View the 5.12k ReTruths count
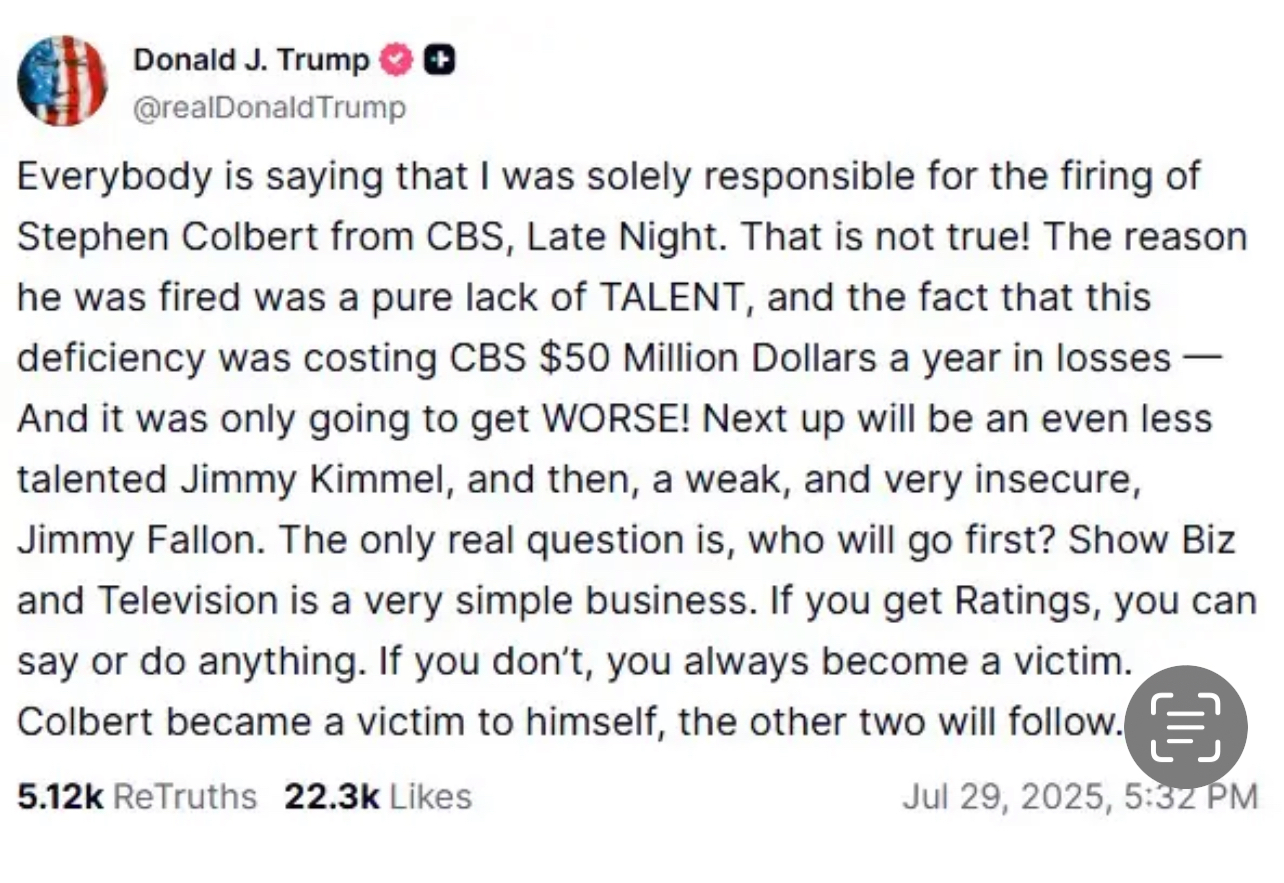Image resolution: width=1284 pixels, height=883 pixels. tap(61, 796)
